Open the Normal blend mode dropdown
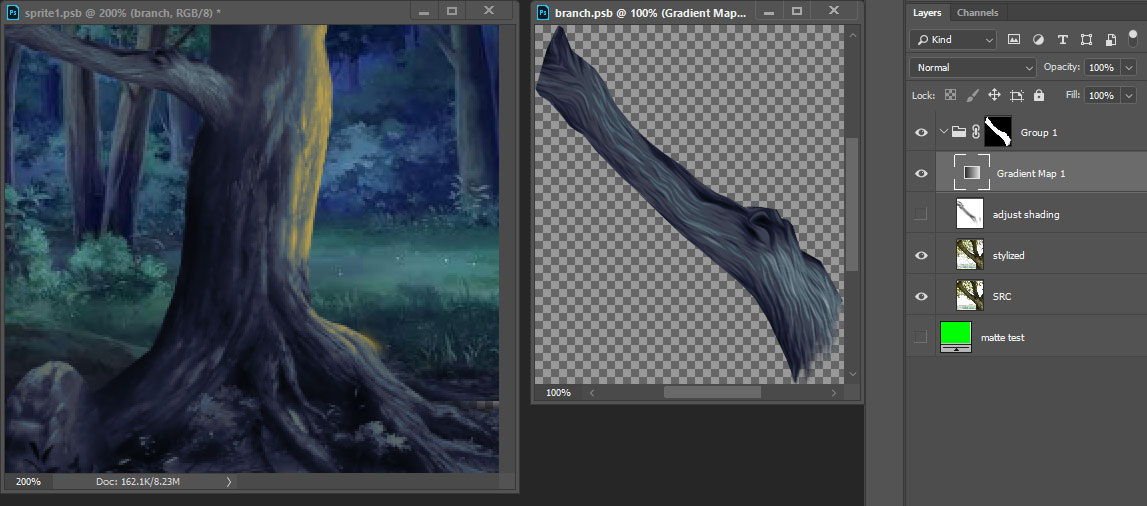Image resolution: width=1147 pixels, height=506 pixels. coord(972,68)
